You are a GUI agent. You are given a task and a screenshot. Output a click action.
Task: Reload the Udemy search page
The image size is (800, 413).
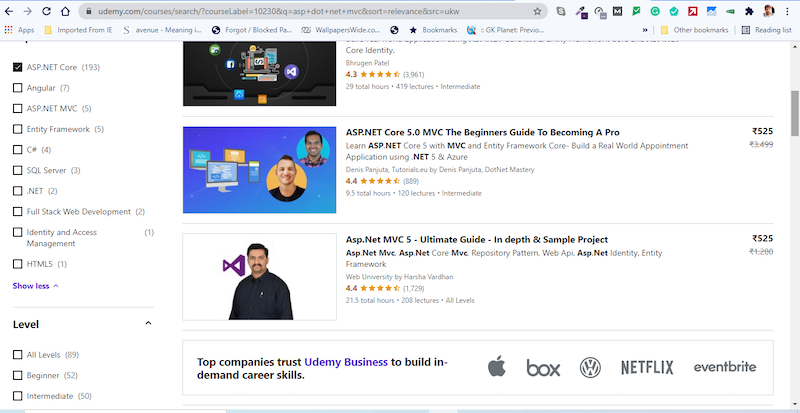coord(46,11)
